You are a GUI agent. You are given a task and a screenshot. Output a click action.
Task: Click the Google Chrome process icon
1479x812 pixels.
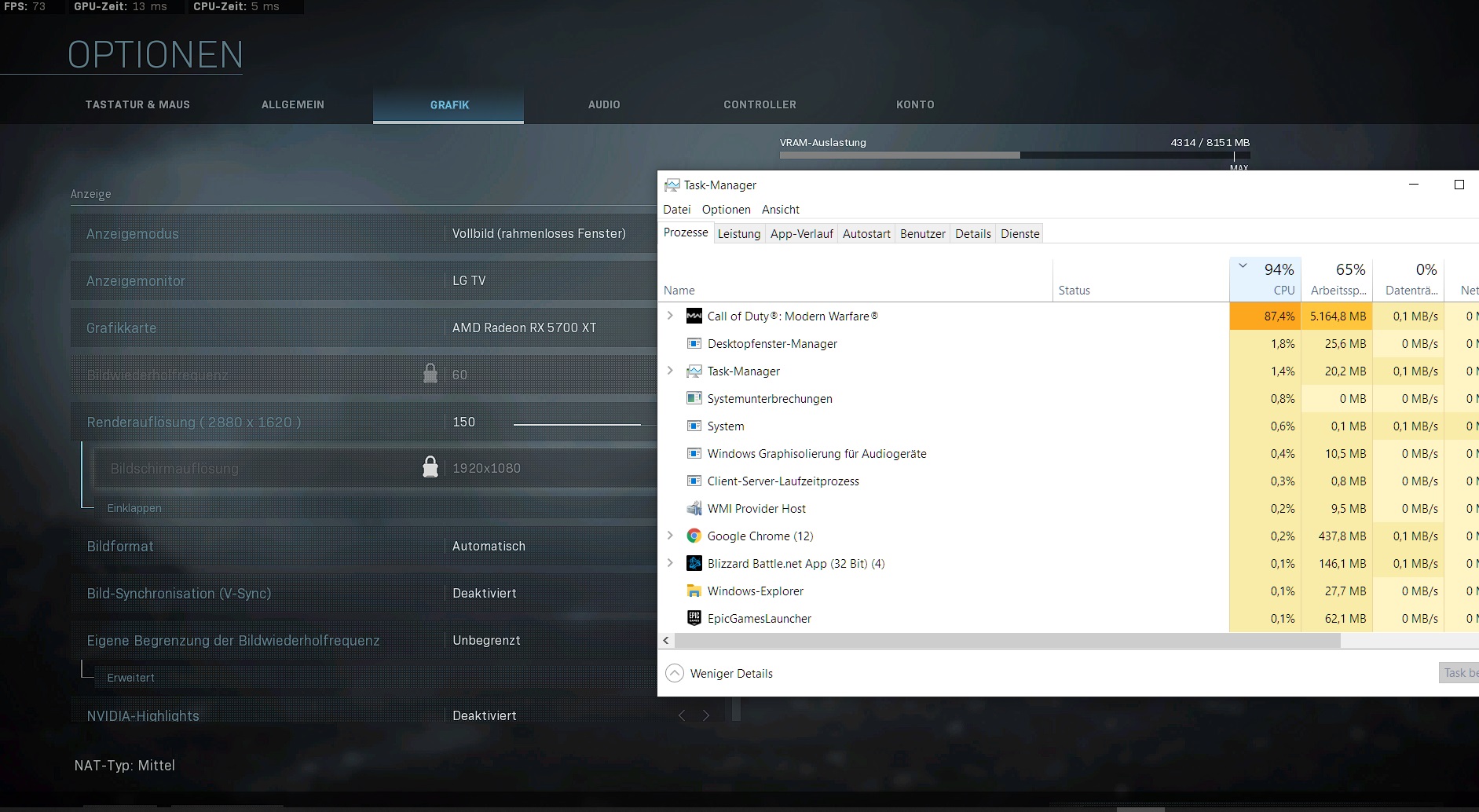pyautogui.click(x=694, y=536)
